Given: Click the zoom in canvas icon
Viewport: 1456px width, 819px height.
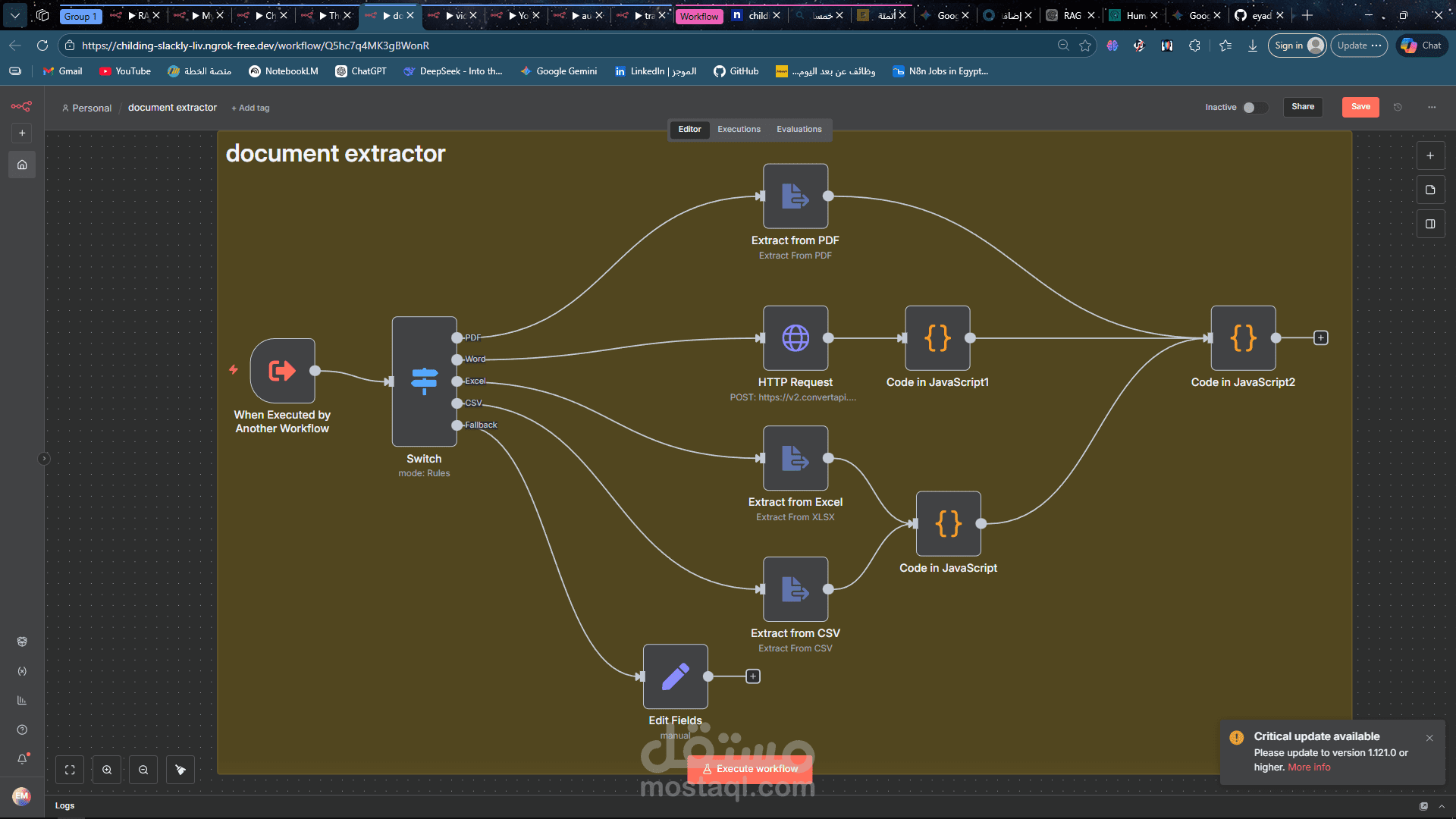Looking at the screenshot, I should click(107, 770).
